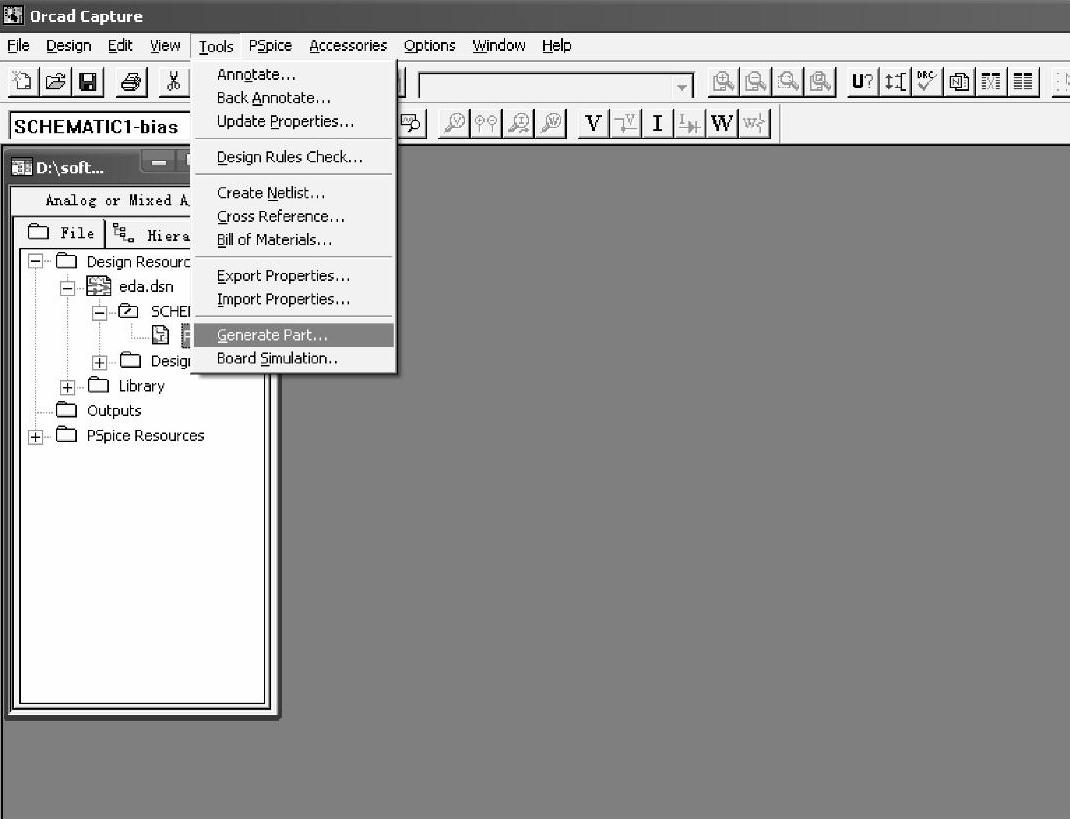Select the Library folder in tree
The height and width of the screenshot is (819, 1070).
(x=141, y=386)
